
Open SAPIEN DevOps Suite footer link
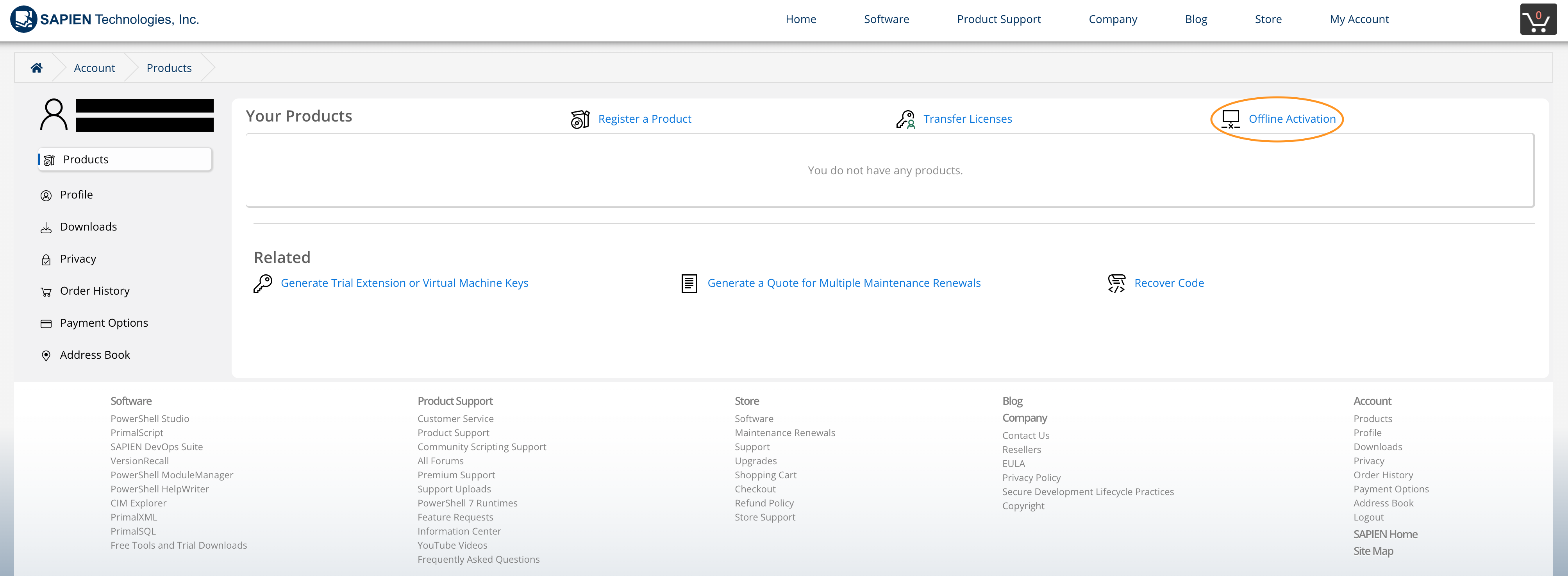tap(156, 447)
